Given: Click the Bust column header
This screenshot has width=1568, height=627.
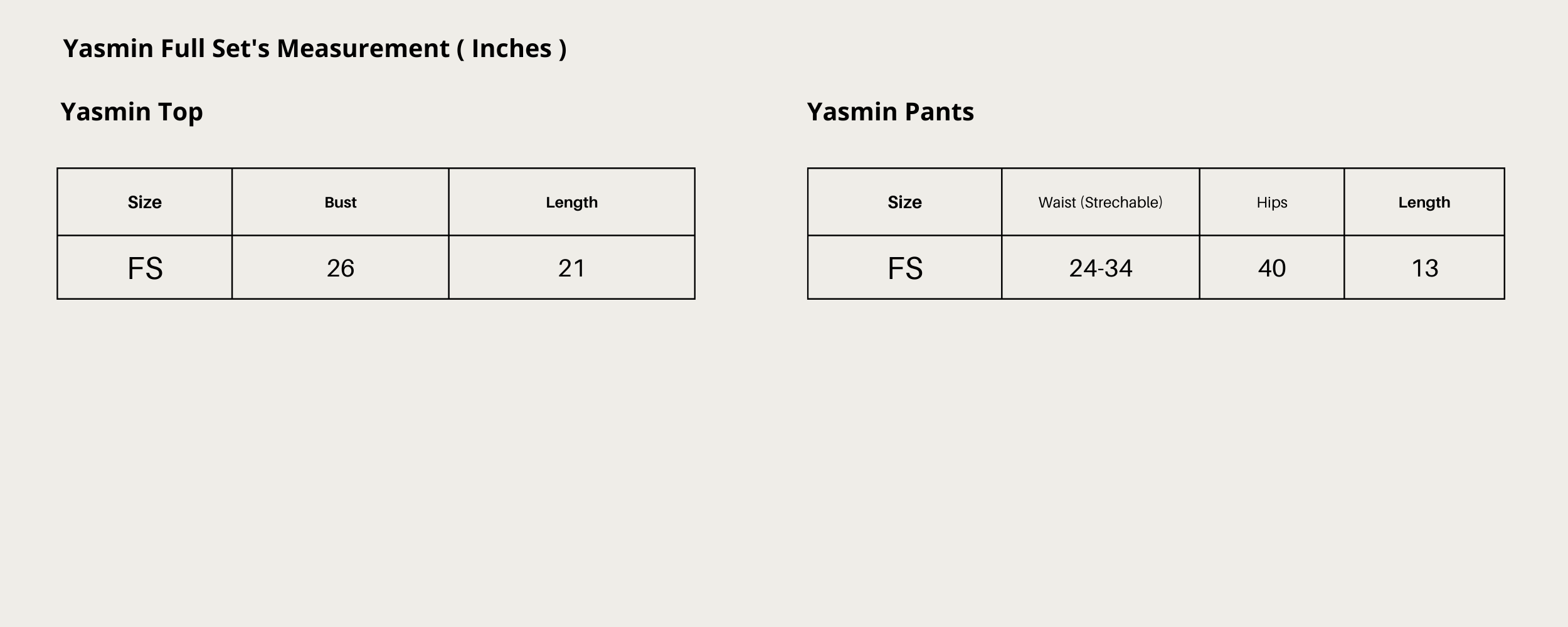Looking at the screenshot, I should pyautogui.click(x=341, y=202).
